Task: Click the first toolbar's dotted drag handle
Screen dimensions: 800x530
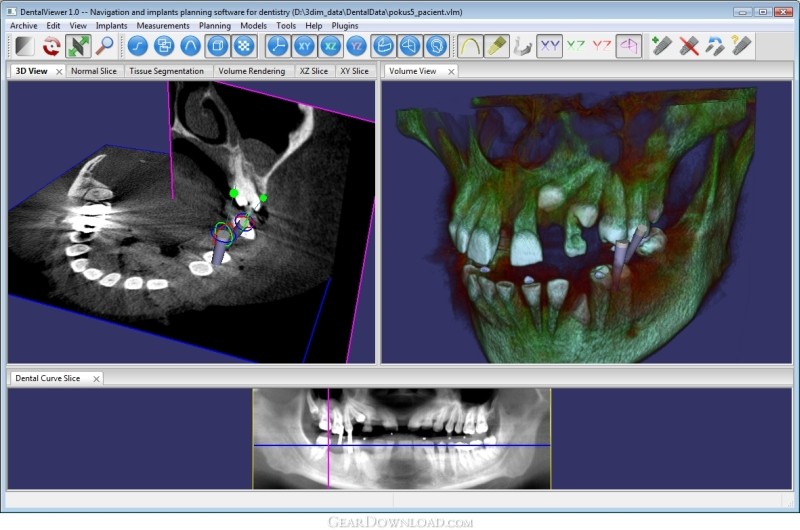Action: coord(10,46)
